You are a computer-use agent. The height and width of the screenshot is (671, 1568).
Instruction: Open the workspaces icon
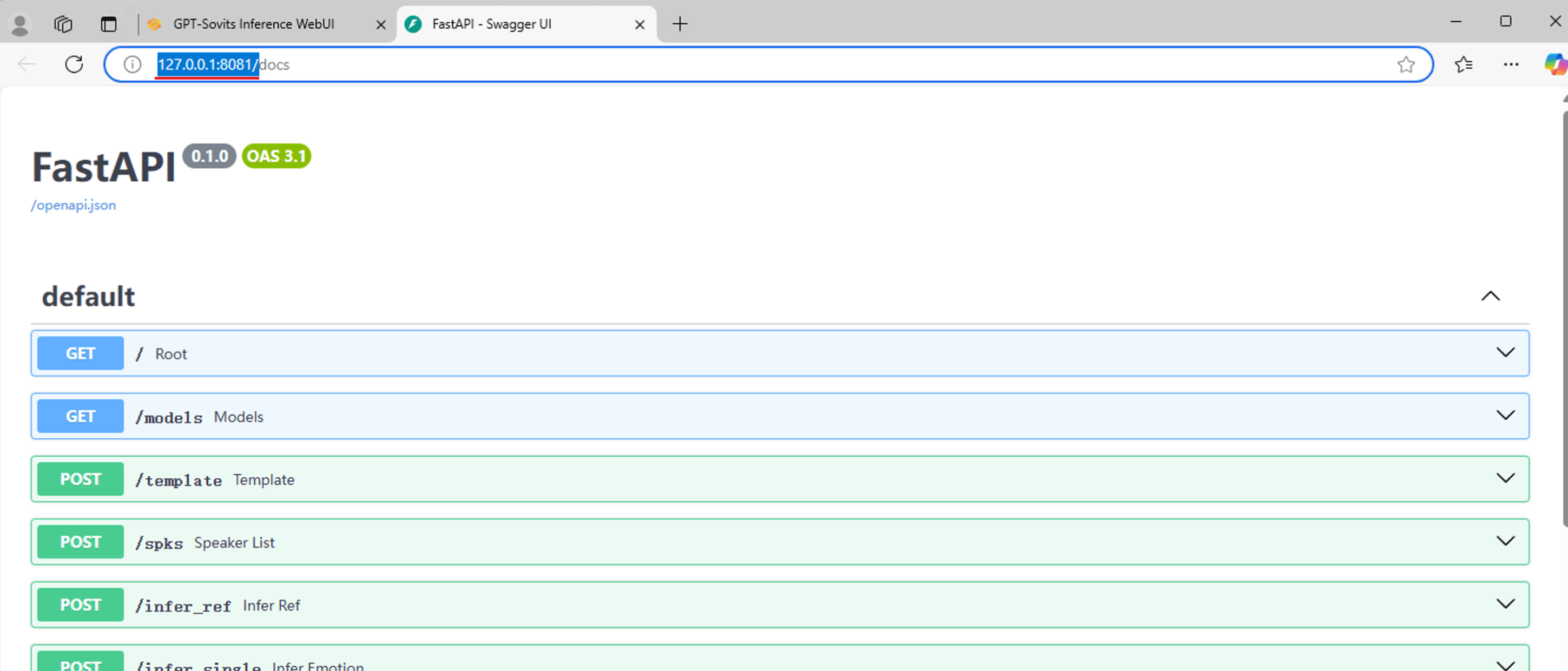(63, 24)
